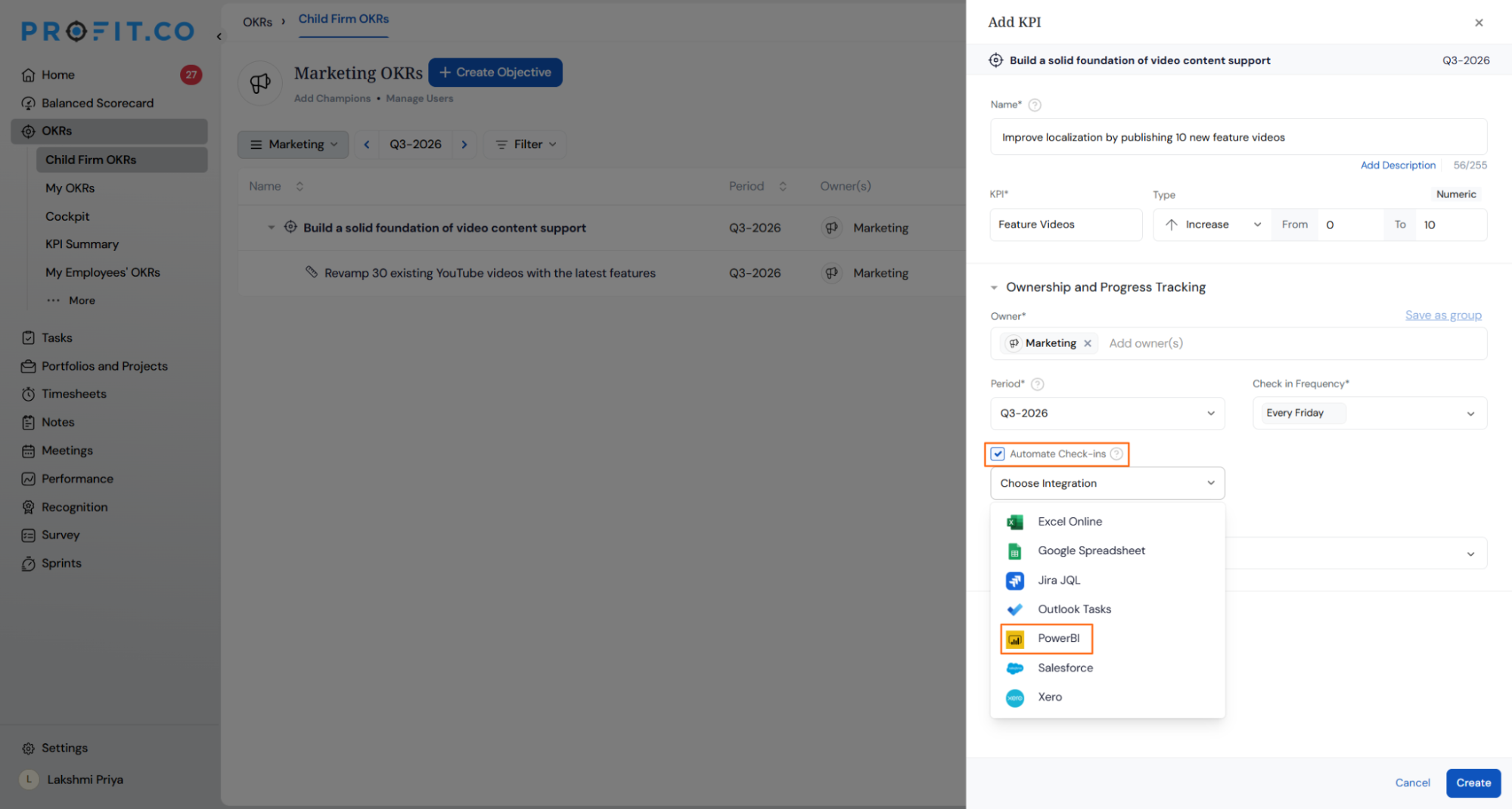Screen dimensions: 1512x809
Task: Select Xero integration
Action: [1107, 697]
